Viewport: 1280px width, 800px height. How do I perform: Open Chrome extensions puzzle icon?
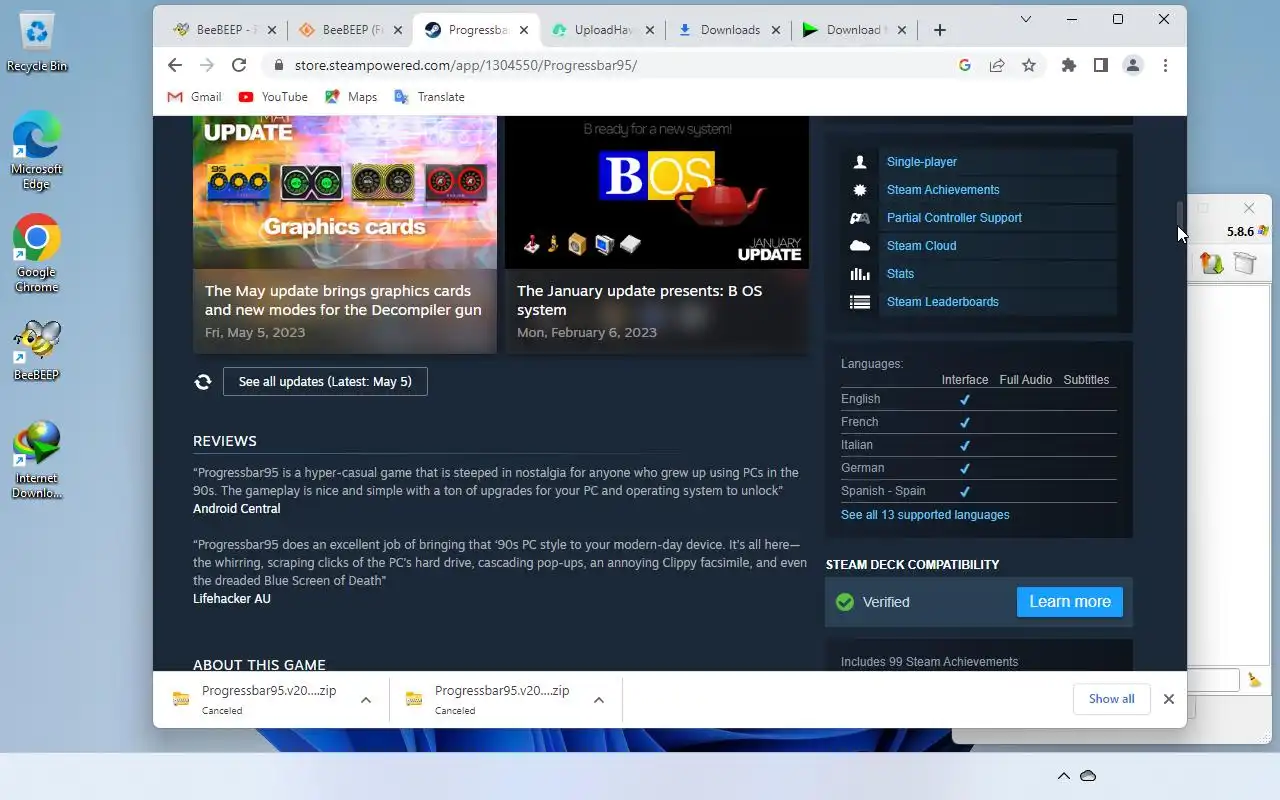[1068, 65]
